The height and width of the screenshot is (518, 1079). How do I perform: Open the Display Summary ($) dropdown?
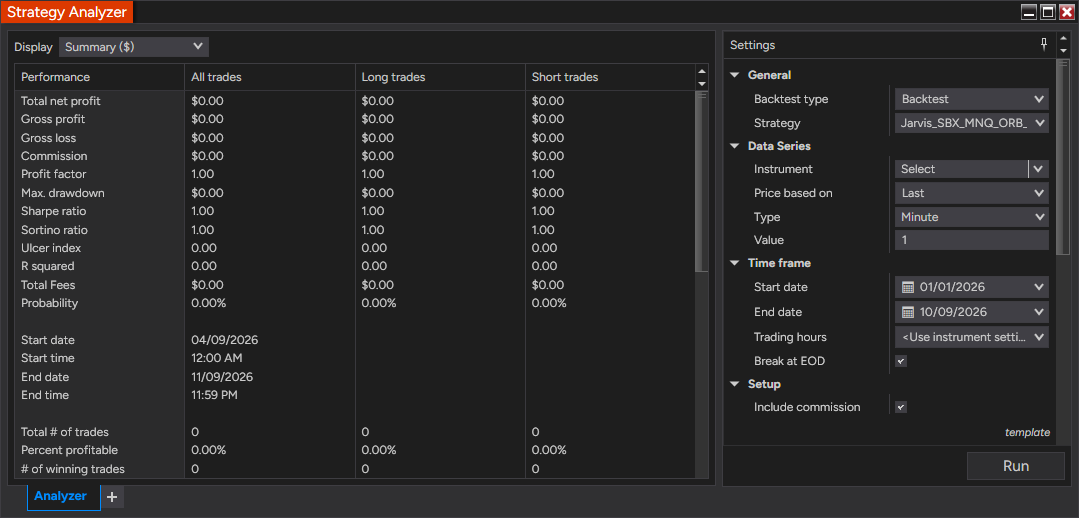pos(133,47)
